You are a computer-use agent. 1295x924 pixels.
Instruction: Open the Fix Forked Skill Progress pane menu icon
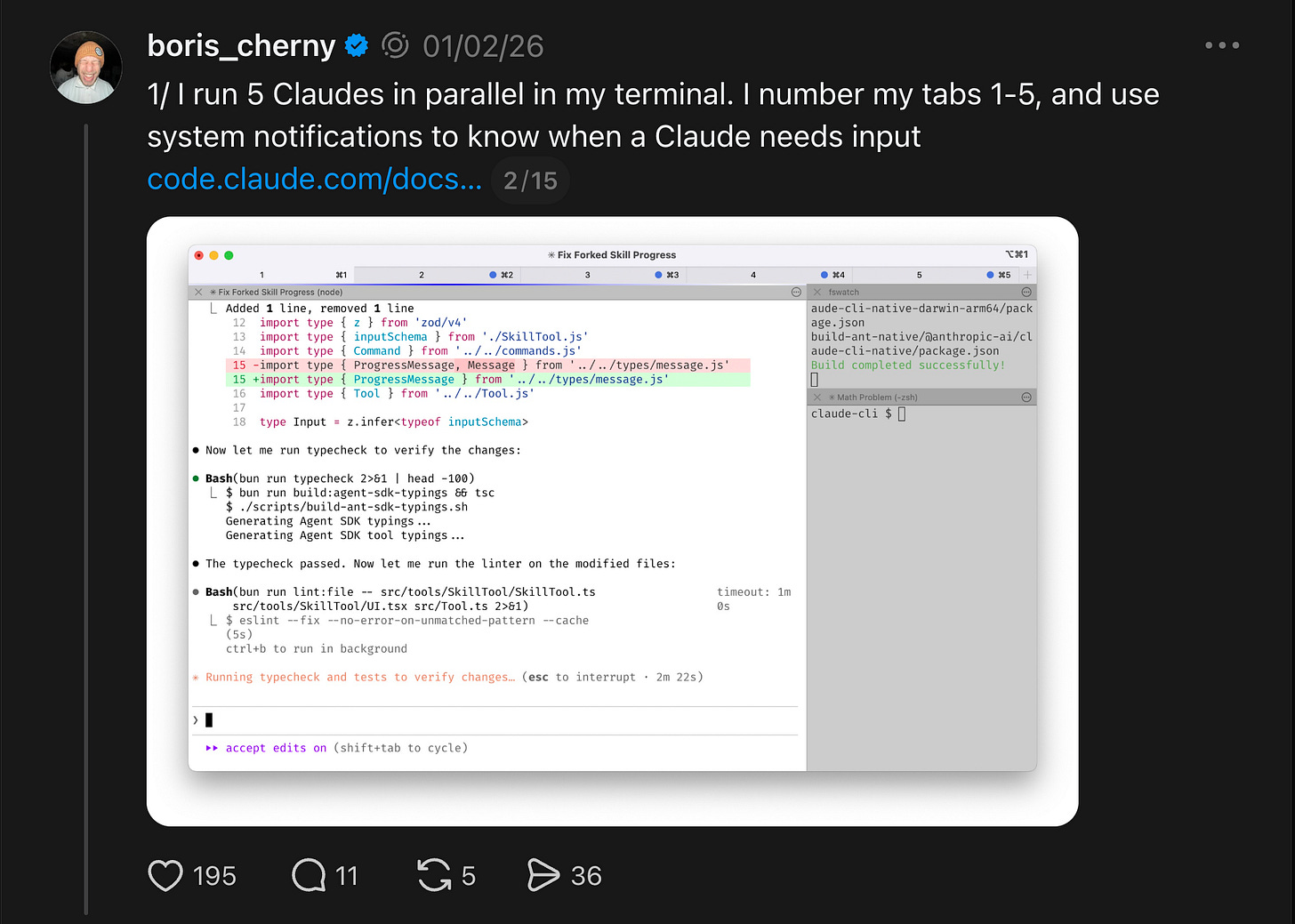pyautogui.click(x=796, y=292)
